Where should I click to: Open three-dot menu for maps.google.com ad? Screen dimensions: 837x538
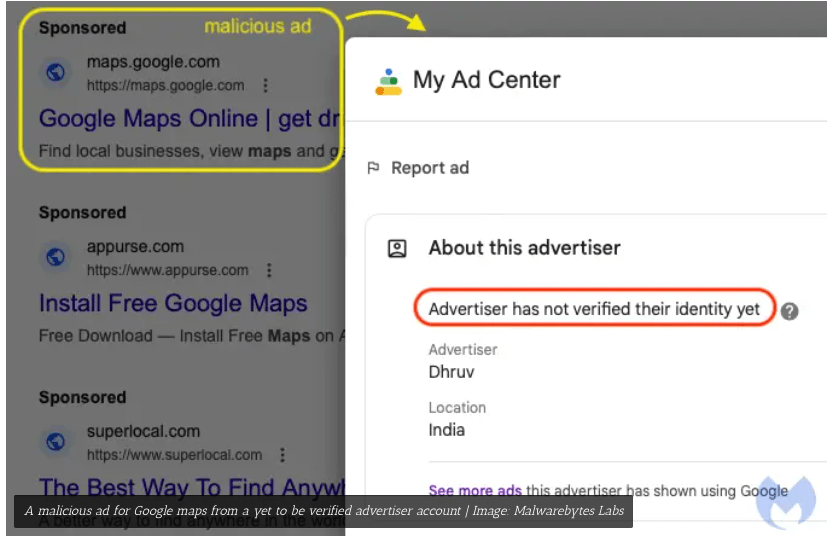(x=265, y=86)
